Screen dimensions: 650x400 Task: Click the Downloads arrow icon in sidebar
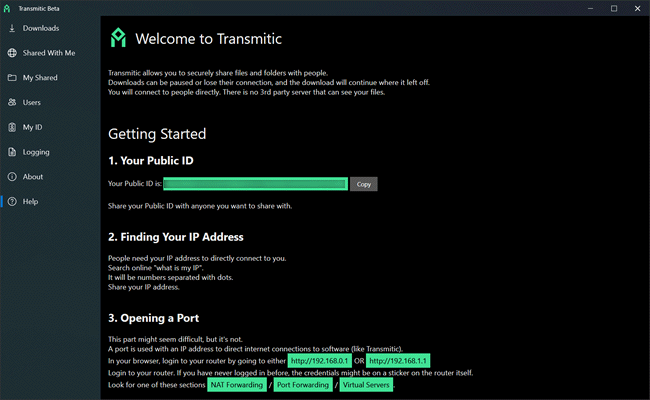coord(12,28)
